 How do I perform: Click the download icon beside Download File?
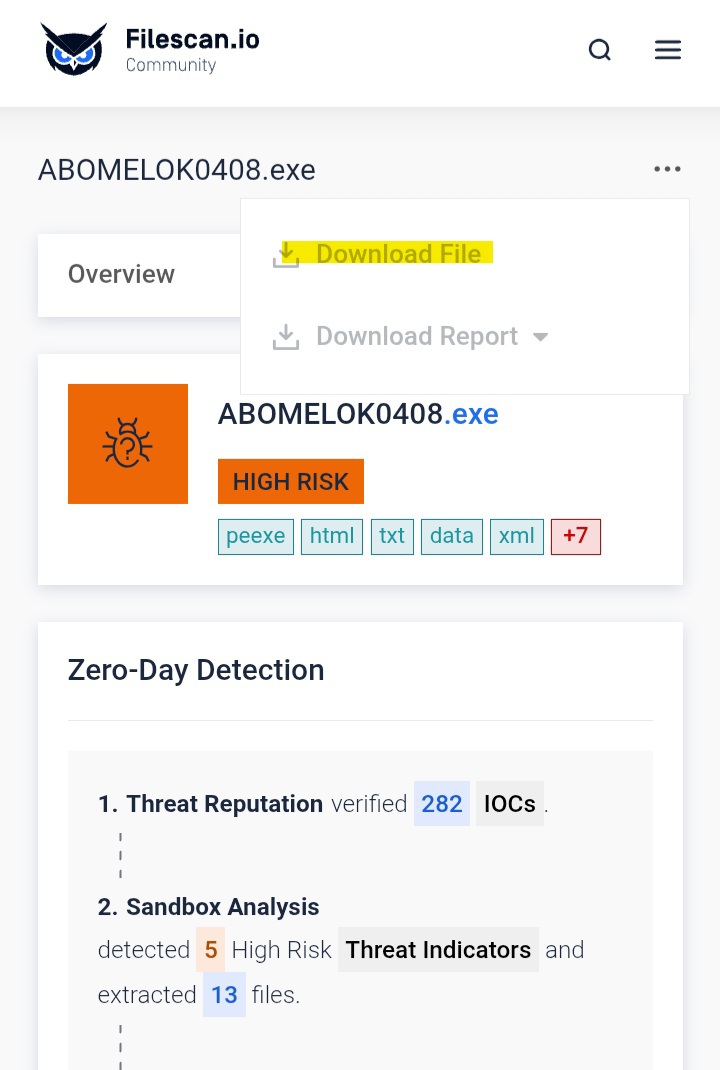click(x=286, y=255)
